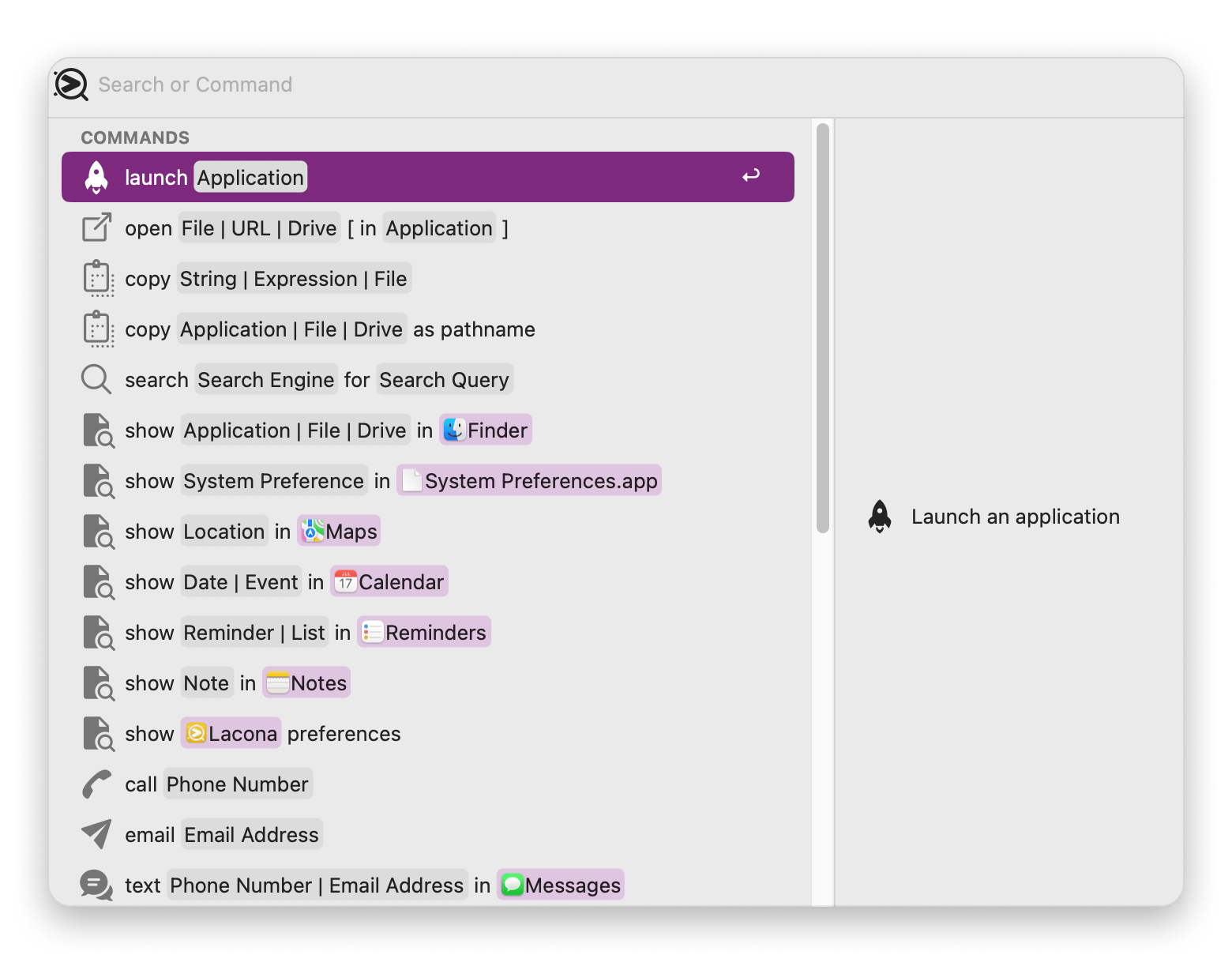This screenshot has width=1232, height=970.
Task: Click the phone handset call icon
Action: (97, 784)
